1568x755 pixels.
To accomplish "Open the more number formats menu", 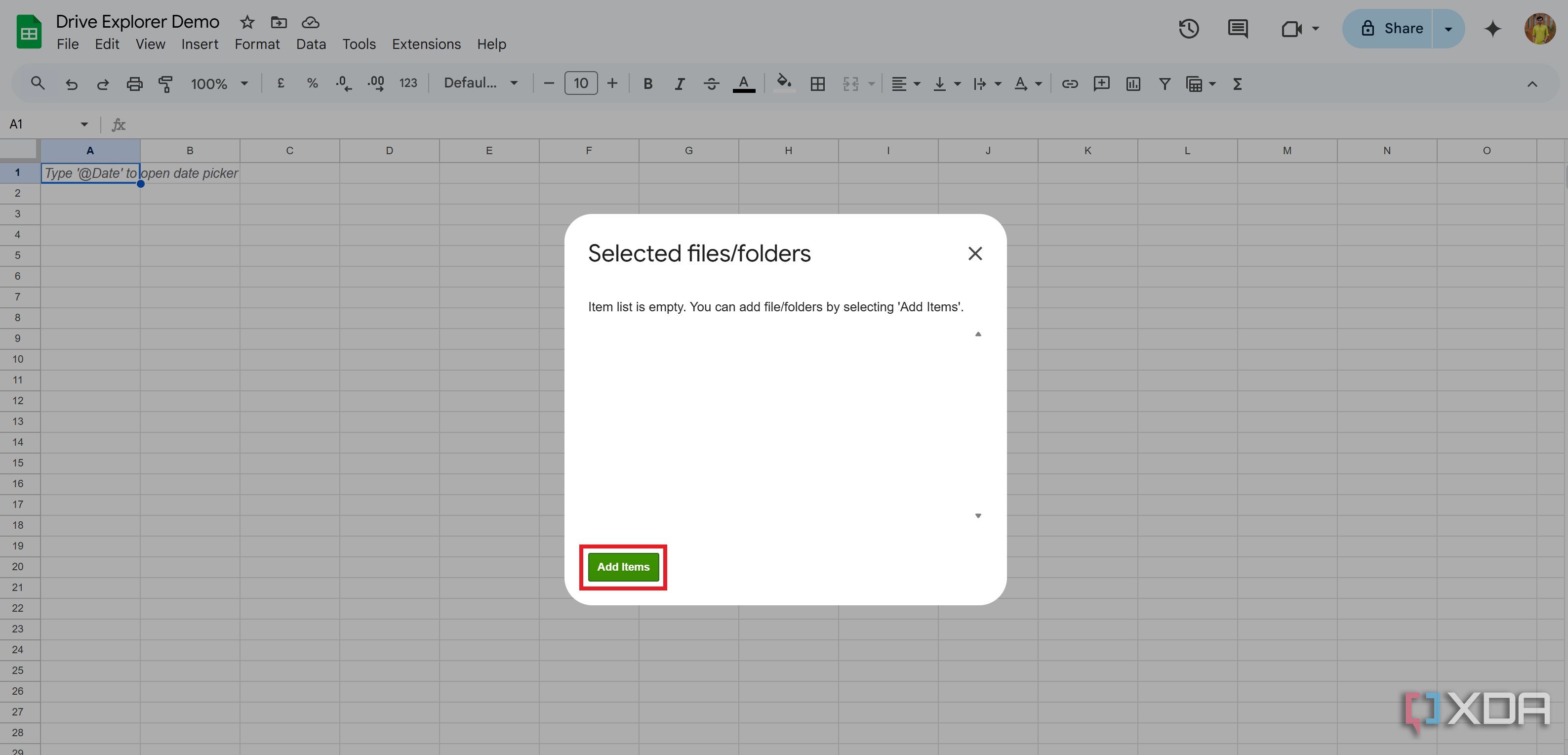I will click(408, 84).
